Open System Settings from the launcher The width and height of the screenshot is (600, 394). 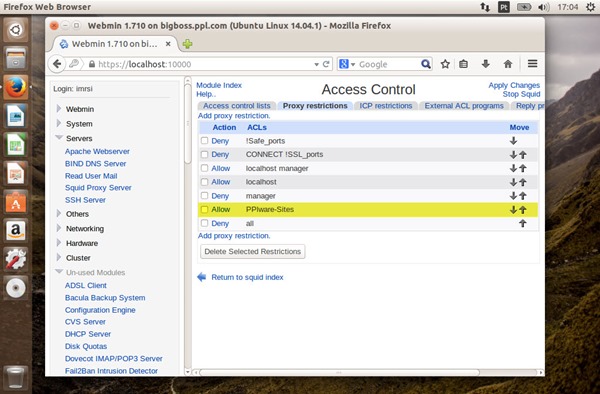pyautogui.click(x=15, y=259)
